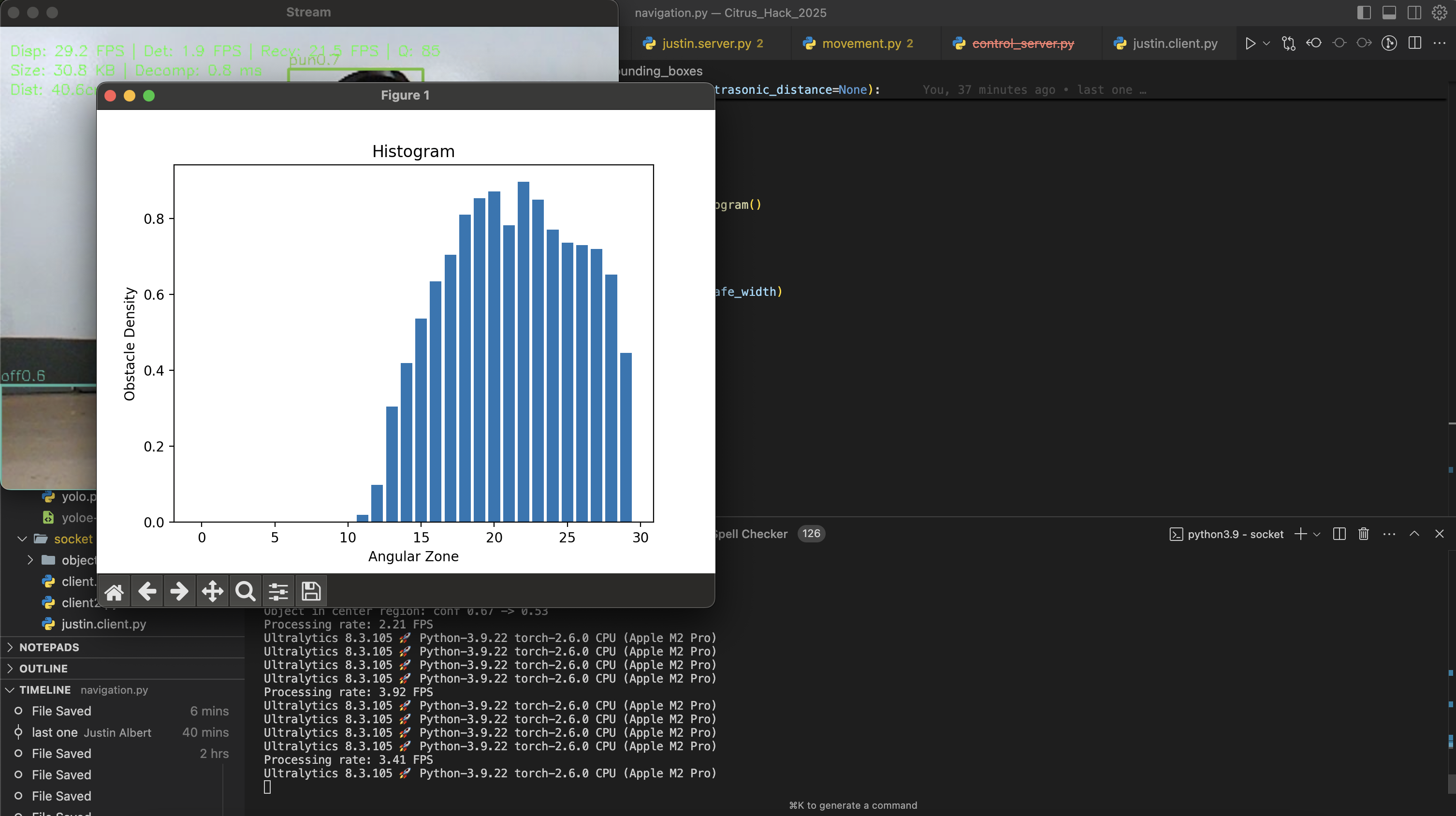The image size is (1456, 816).
Task: Click the matplotlib forward arrow icon
Action: (x=179, y=592)
